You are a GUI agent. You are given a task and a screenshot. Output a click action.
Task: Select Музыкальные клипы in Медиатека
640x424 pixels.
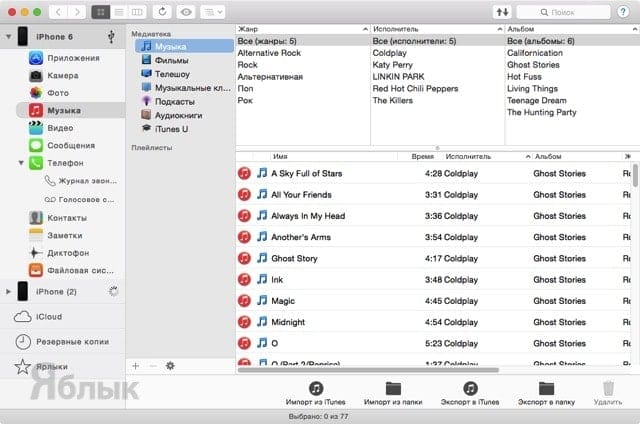click(186, 88)
